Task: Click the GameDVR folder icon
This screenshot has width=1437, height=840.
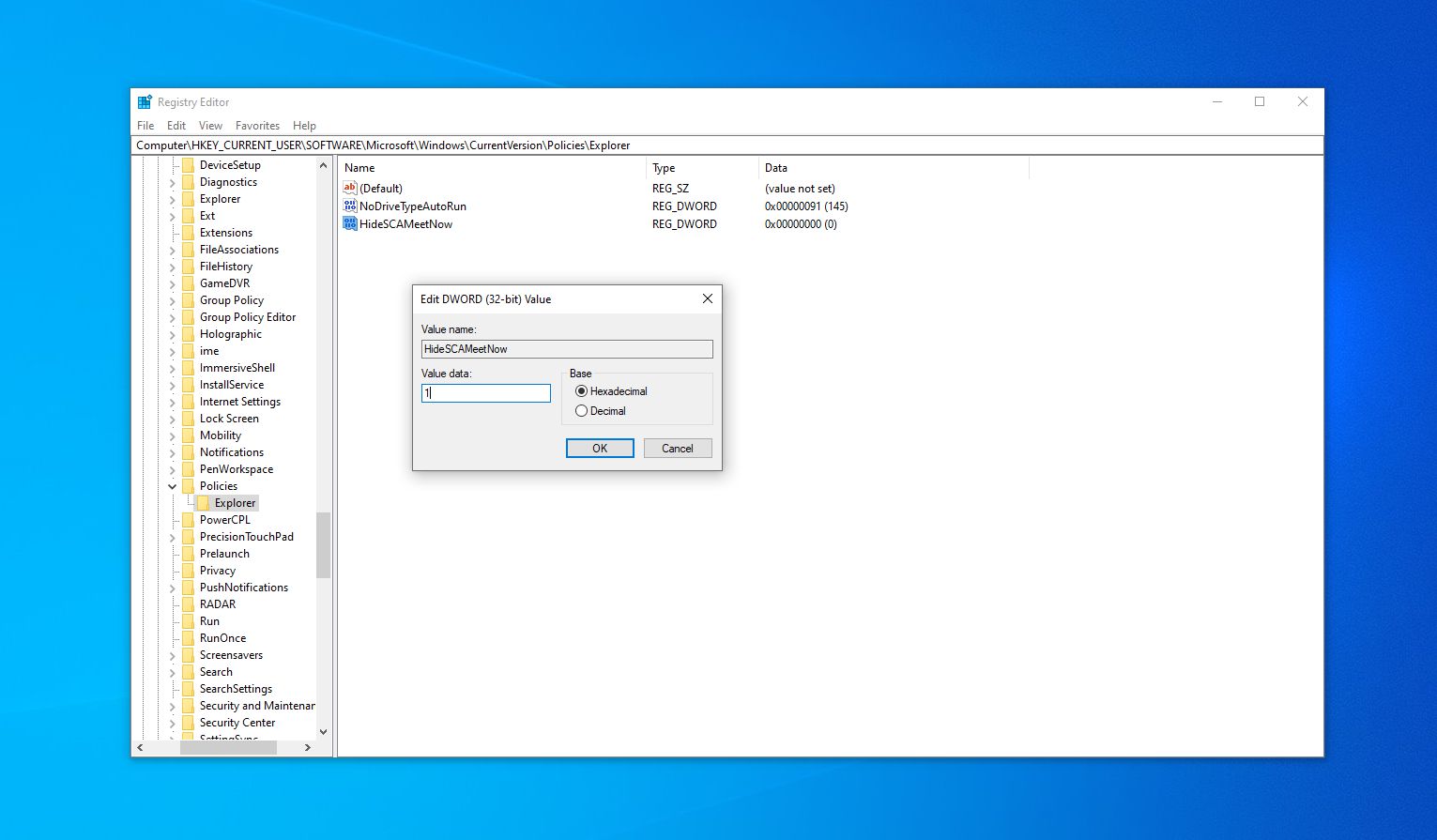Action: click(188, 283)
